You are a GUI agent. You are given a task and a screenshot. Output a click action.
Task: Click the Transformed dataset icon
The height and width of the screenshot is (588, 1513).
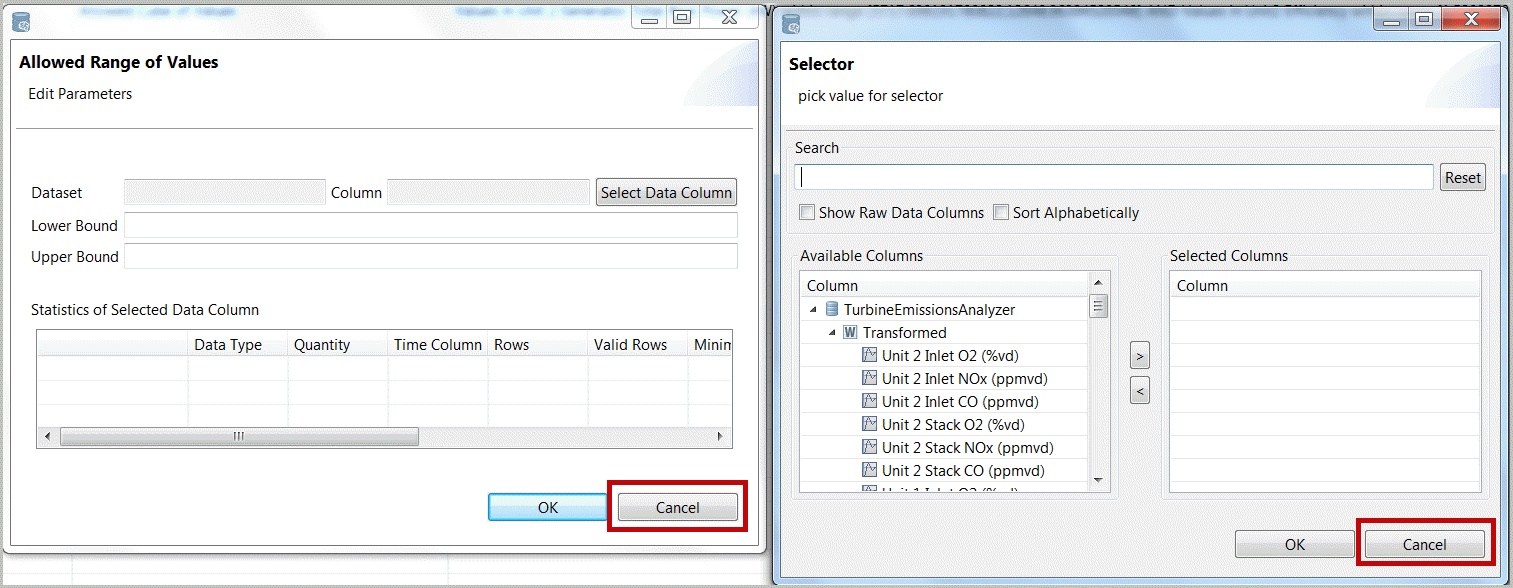(x=851, y=332)
